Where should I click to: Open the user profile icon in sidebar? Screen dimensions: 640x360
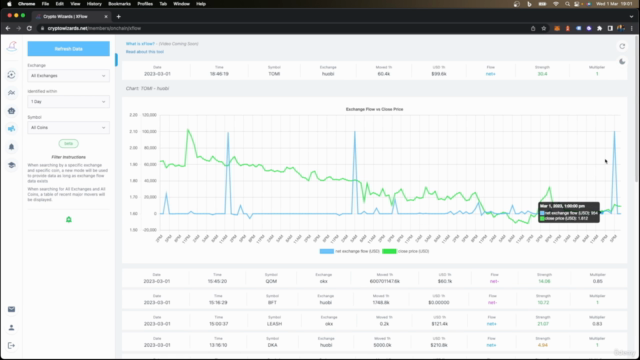click(11, 327)
